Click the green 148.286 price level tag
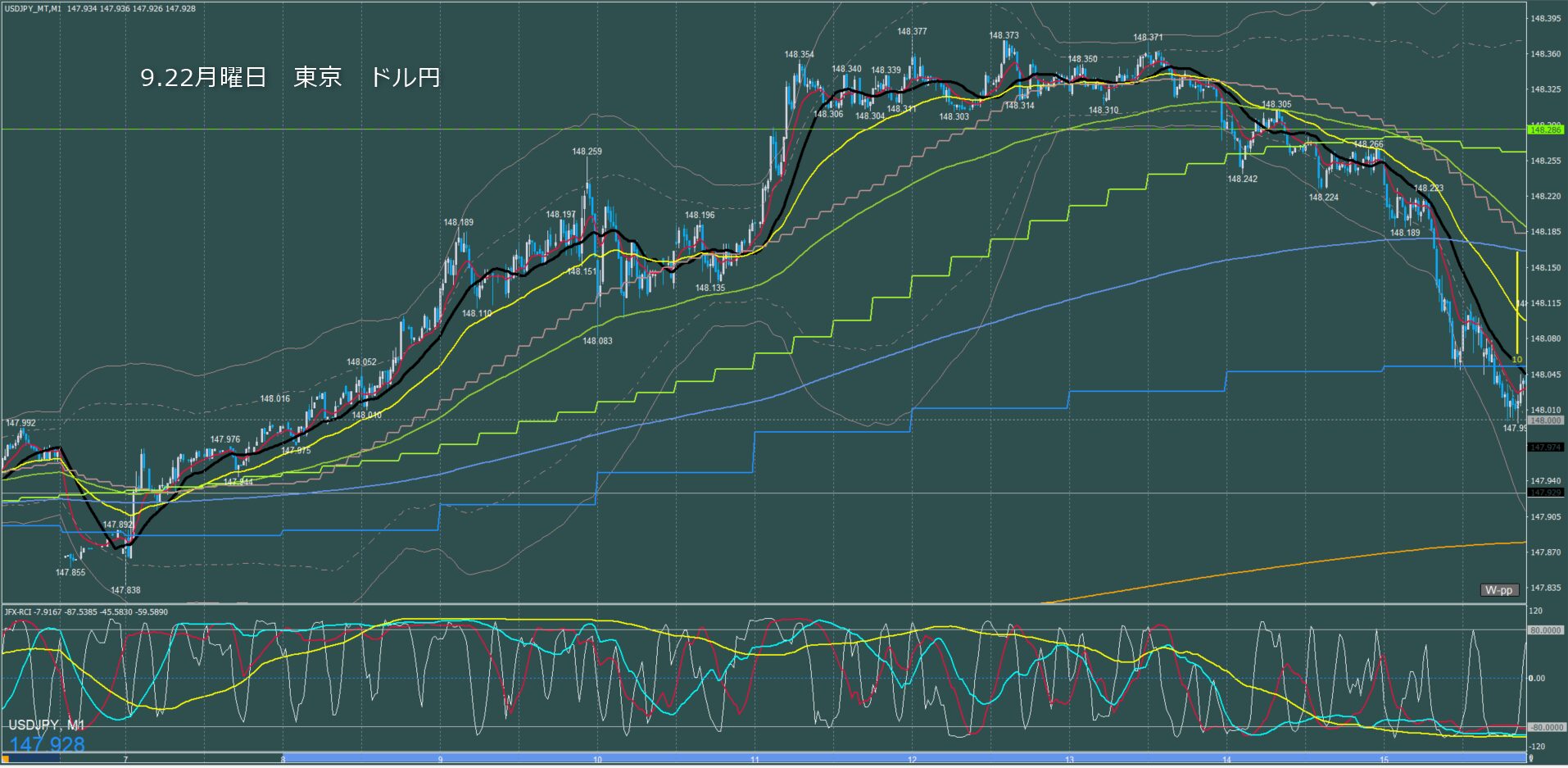 tap(1545, 130)
